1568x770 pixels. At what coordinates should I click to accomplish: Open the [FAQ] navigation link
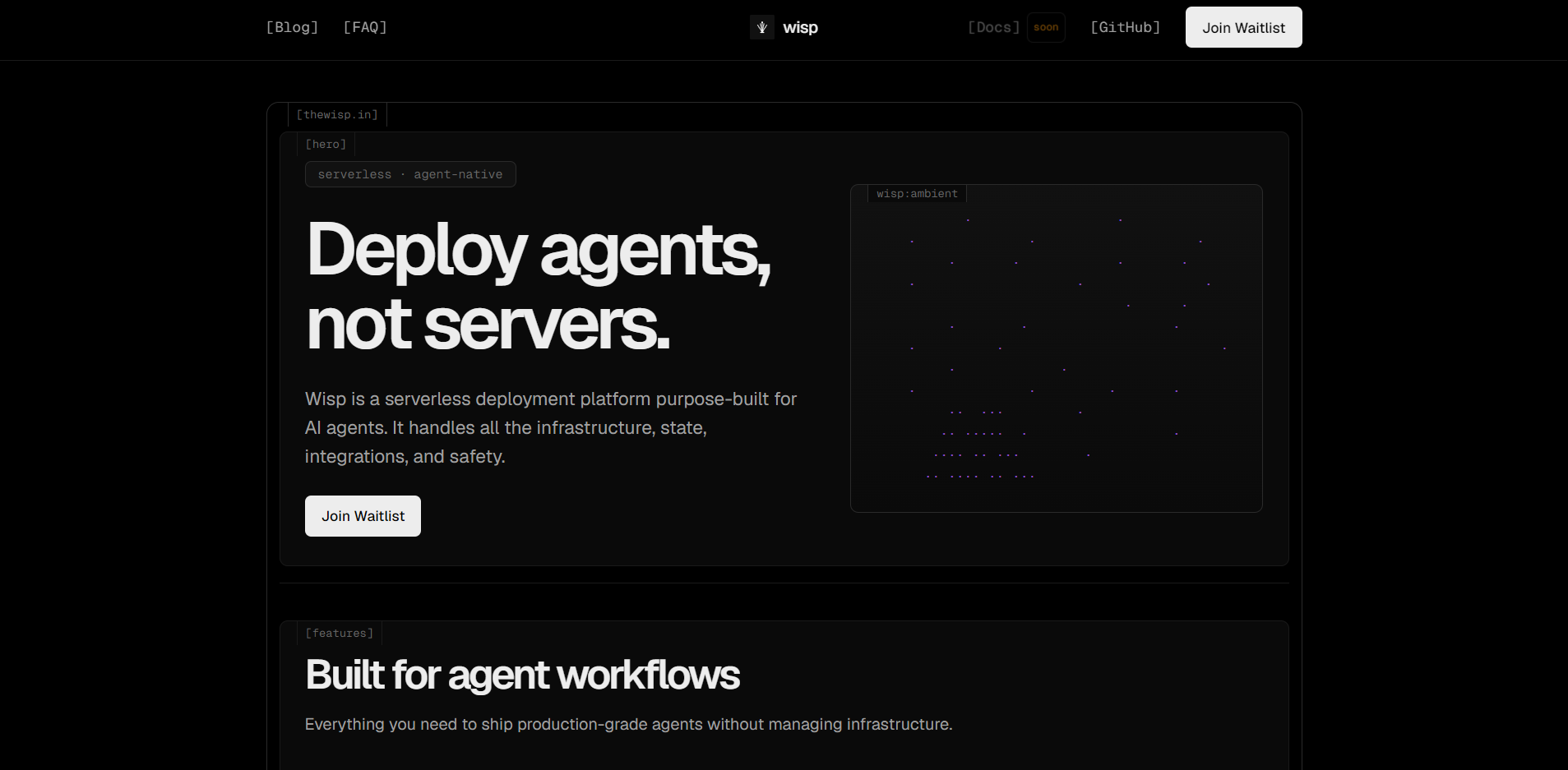pyautogui.click(x=365, y=27)
